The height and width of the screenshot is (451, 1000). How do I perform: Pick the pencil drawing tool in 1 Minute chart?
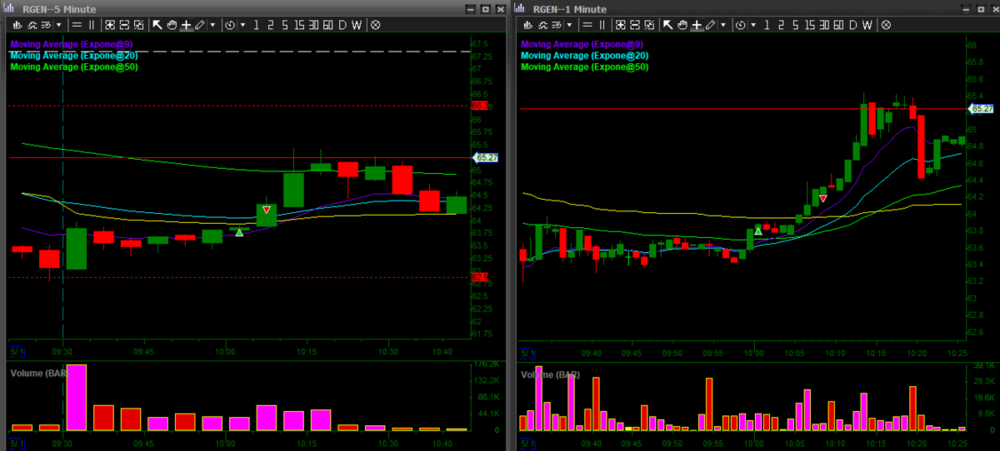coord(709,24)
